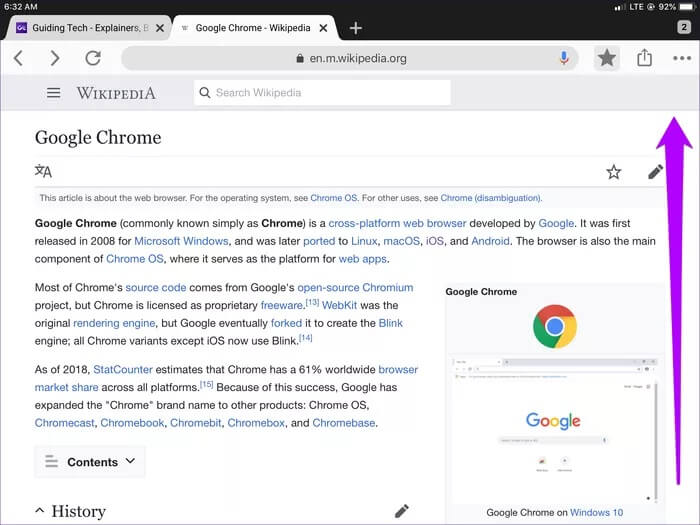Jump to citation [13]

pyautogui.click(x=312, y=302)
